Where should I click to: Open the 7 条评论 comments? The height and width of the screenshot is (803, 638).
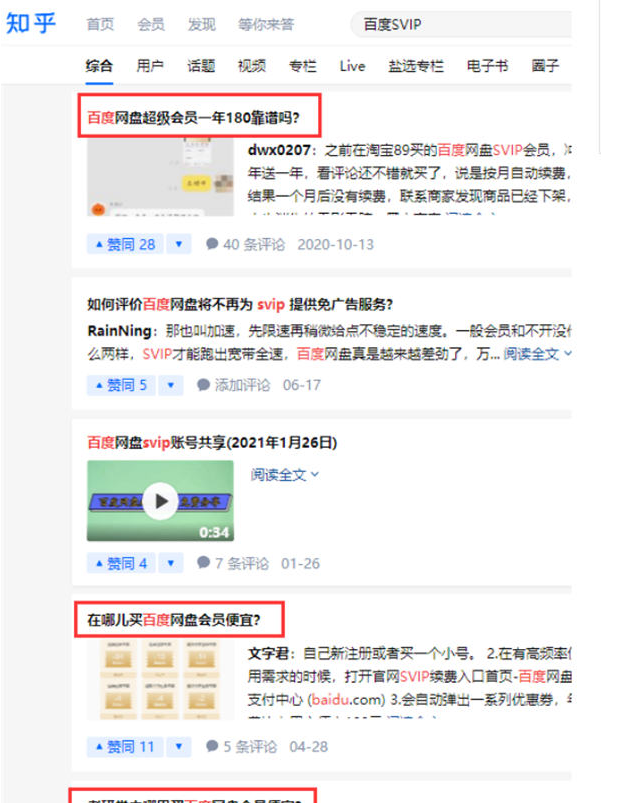pos(233,563)
